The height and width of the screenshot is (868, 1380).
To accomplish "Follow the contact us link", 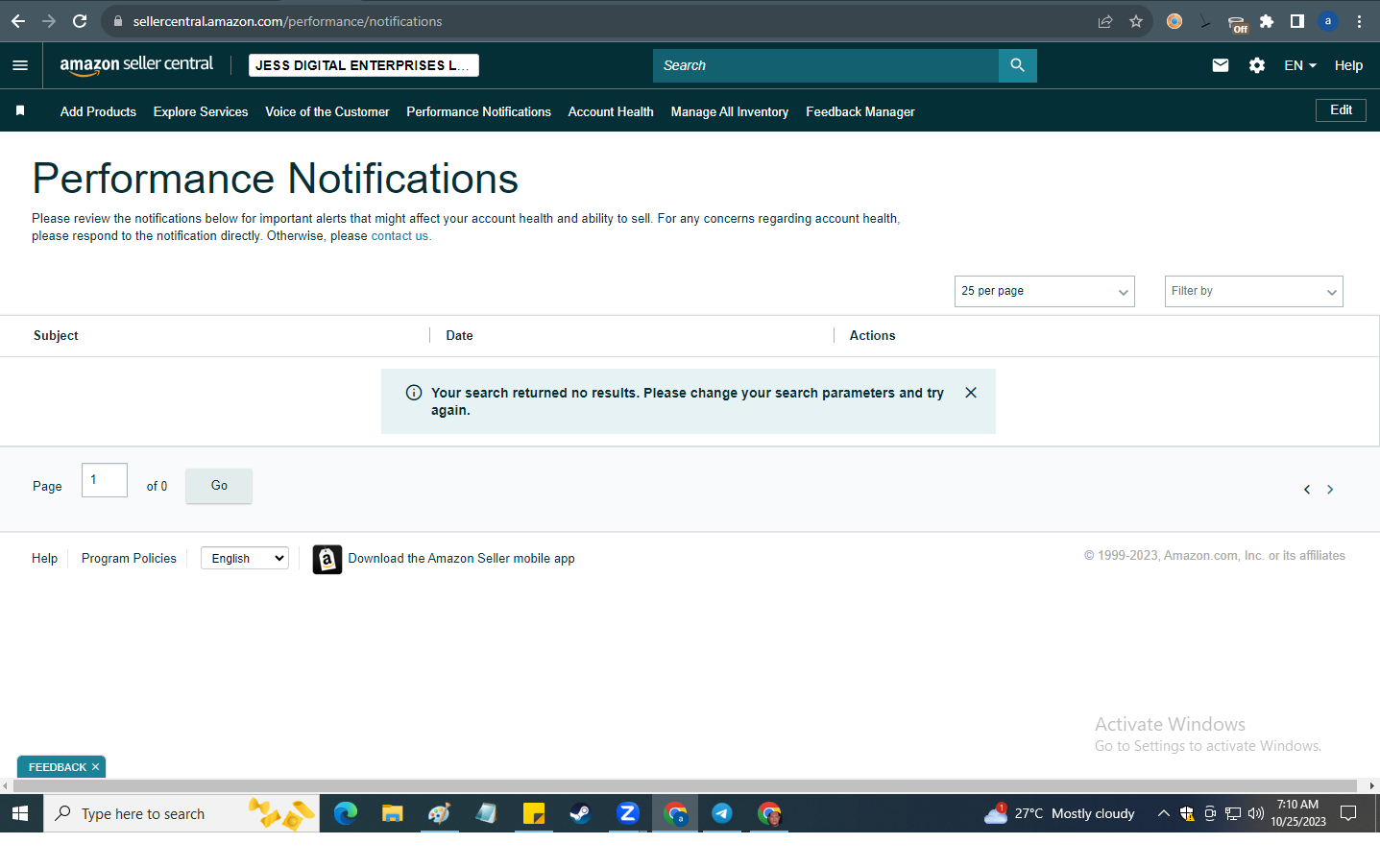I will [x=399, y=236].
